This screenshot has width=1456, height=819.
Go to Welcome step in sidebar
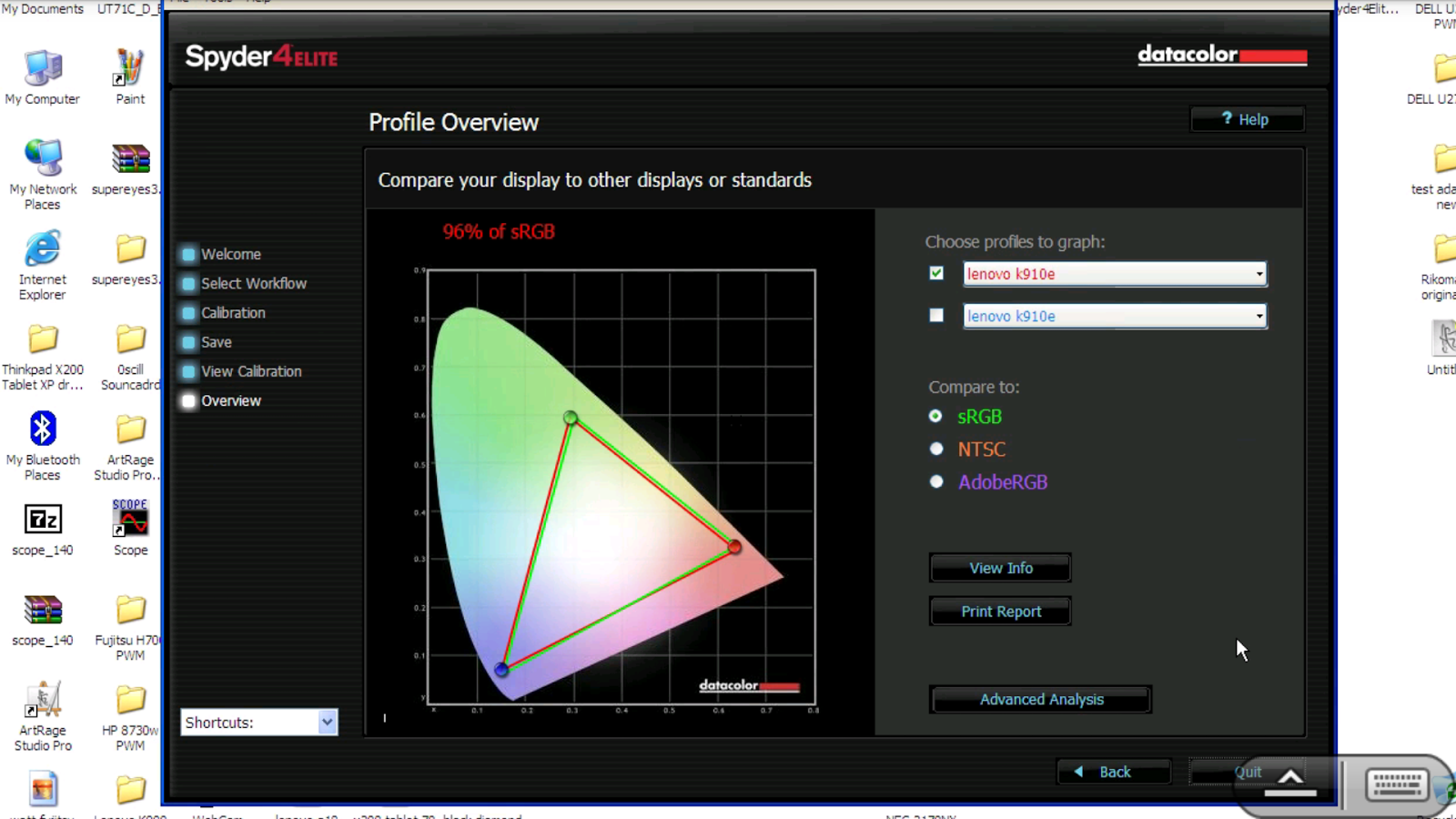pos(231,255)
